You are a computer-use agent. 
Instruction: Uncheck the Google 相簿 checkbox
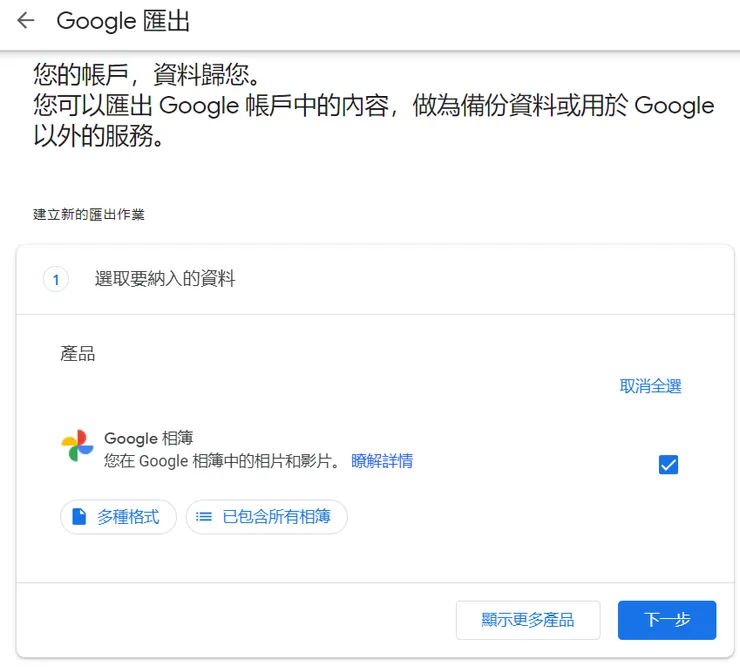point(668,464)
